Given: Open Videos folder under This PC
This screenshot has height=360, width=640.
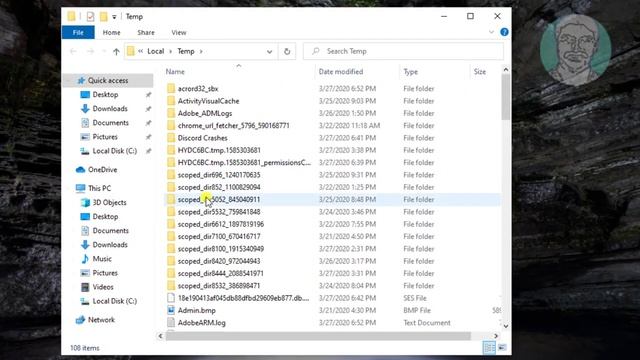Looking at the screenshot, I should (x=103, y=287).
